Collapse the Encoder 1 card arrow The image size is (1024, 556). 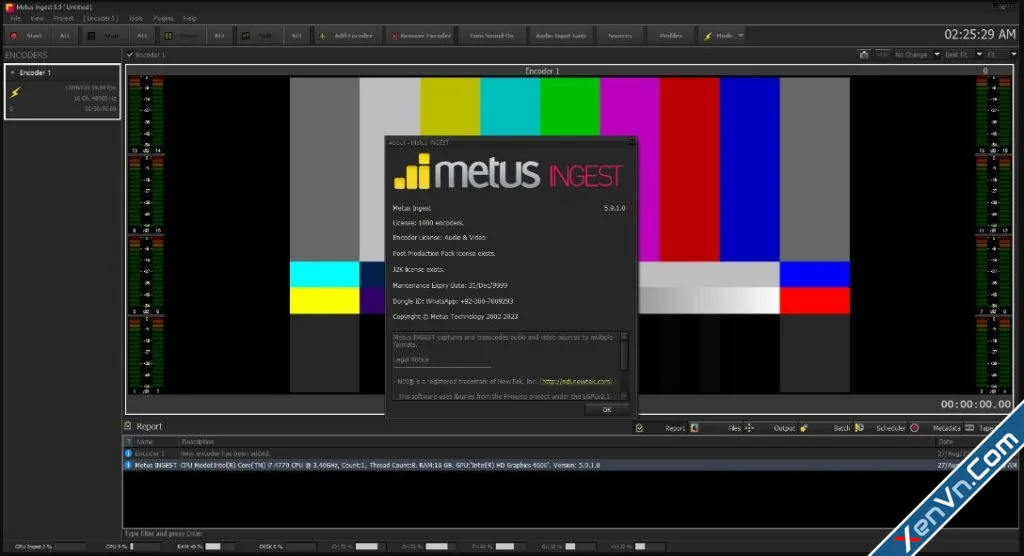[12, 73]
